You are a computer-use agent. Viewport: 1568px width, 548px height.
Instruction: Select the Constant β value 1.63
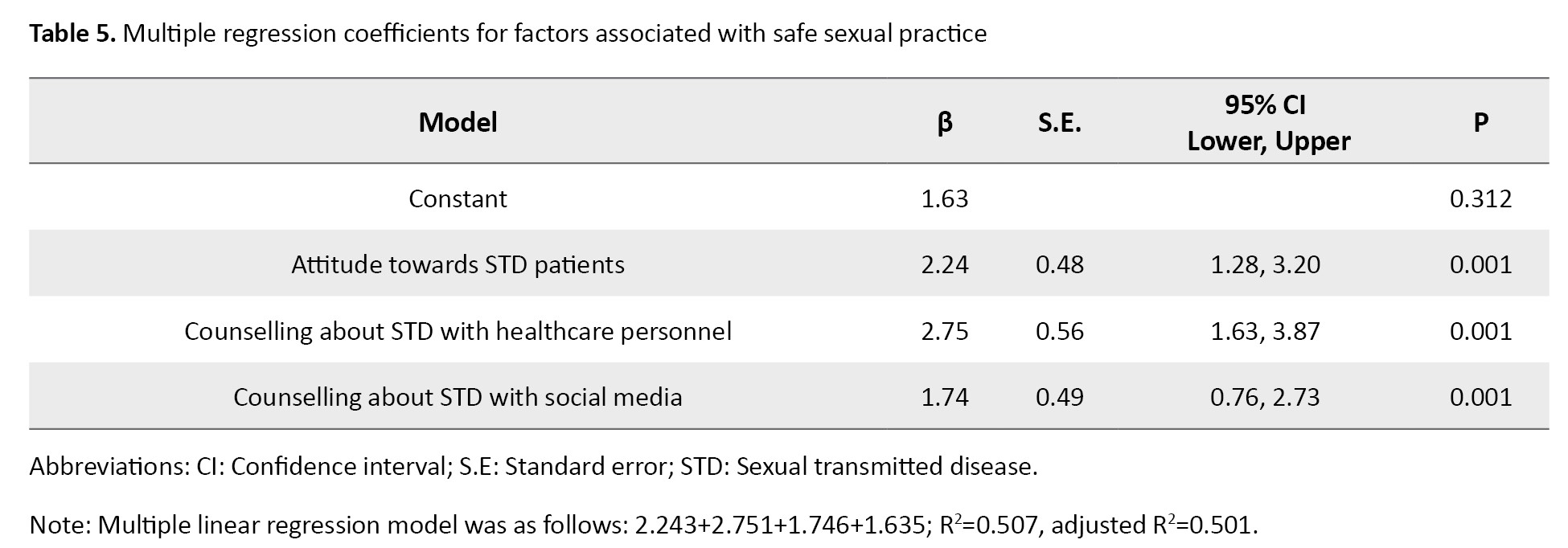coord(945,198)
